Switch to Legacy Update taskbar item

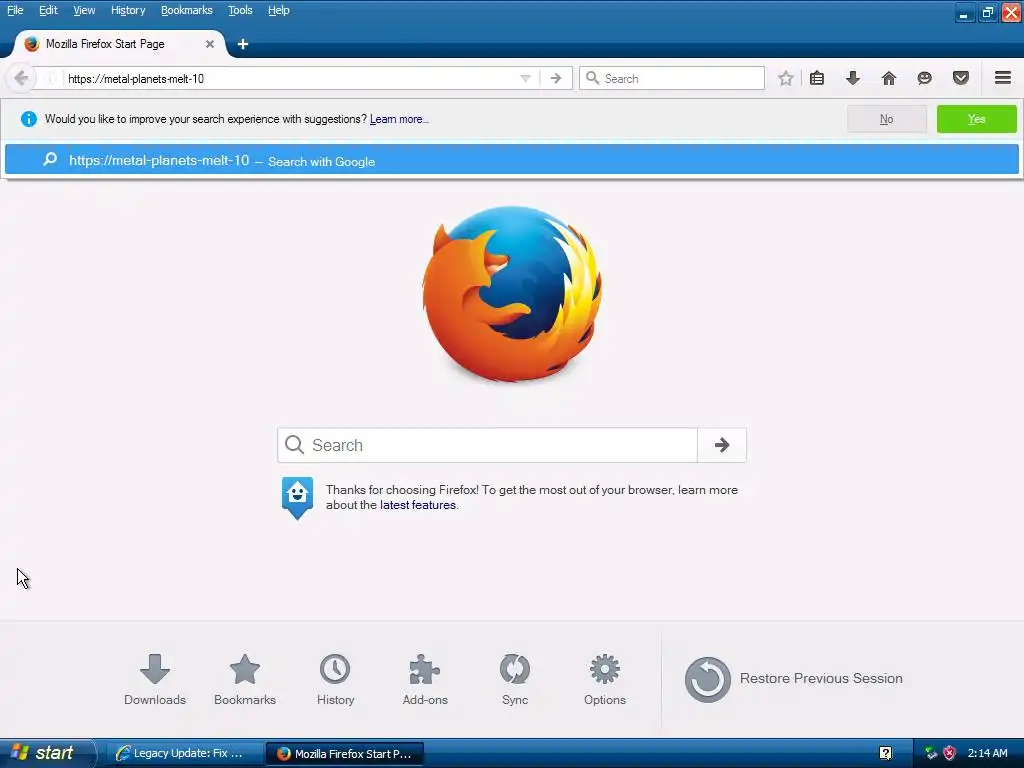pos(183,753)
